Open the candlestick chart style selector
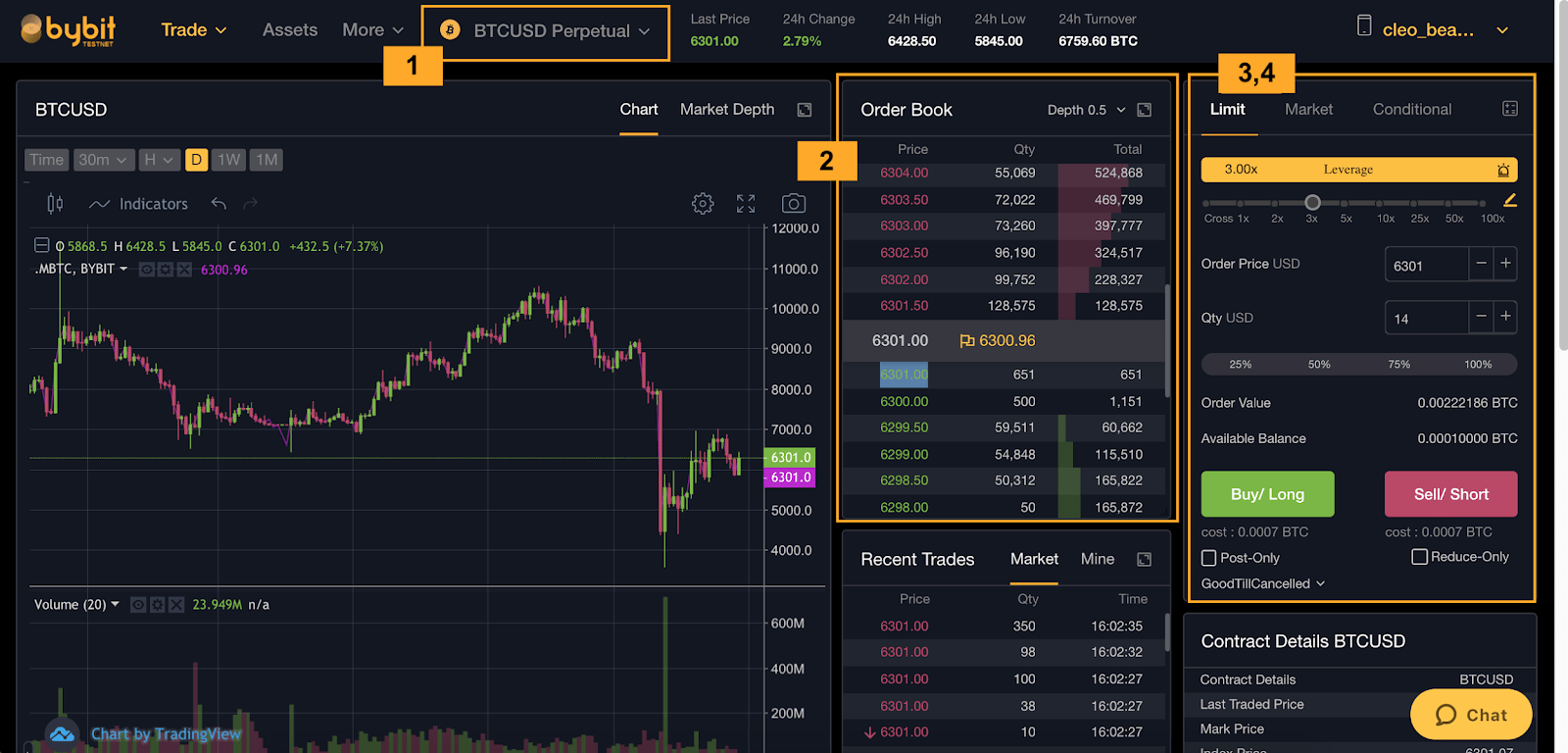 pos(55,203)
